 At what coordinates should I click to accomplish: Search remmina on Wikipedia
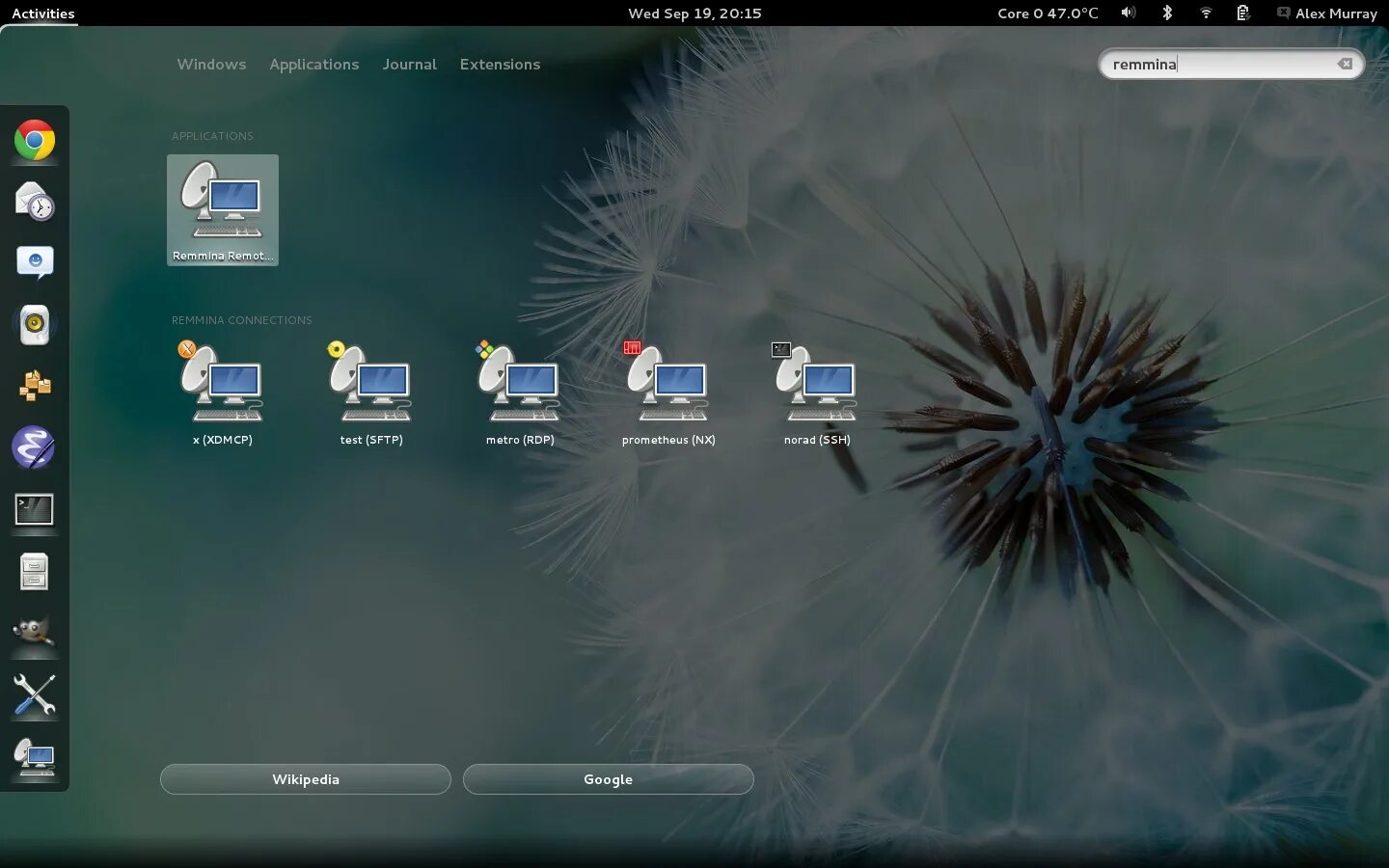click(x=306, y=779)
